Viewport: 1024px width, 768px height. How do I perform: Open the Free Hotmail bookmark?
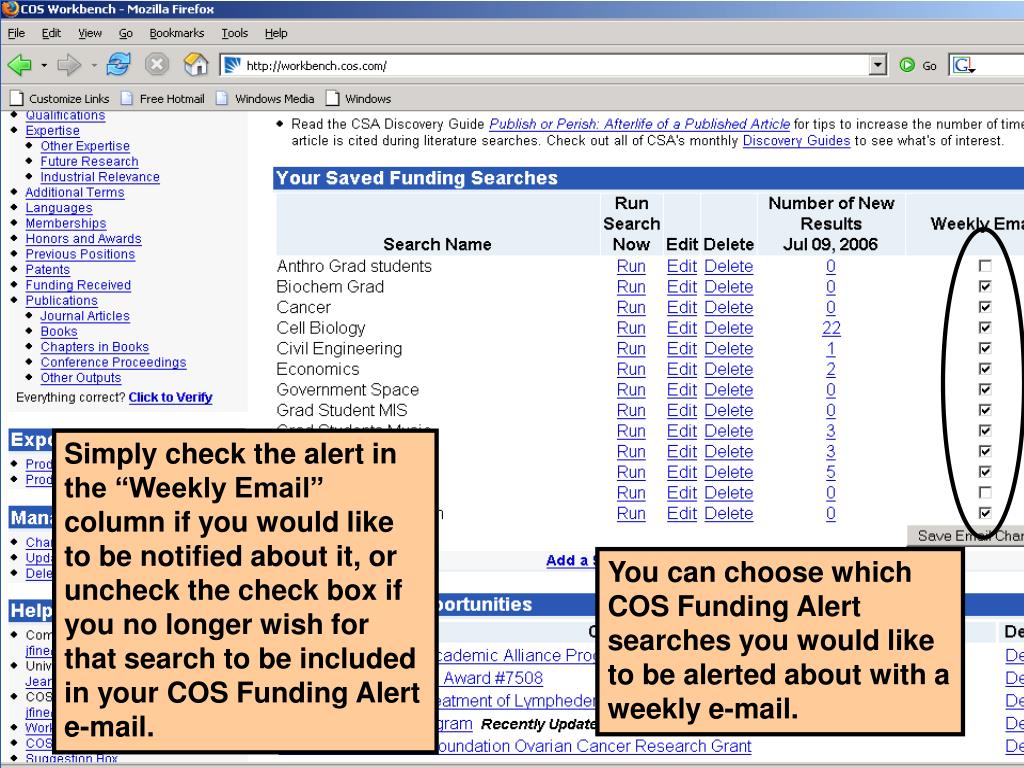(163, 99)
